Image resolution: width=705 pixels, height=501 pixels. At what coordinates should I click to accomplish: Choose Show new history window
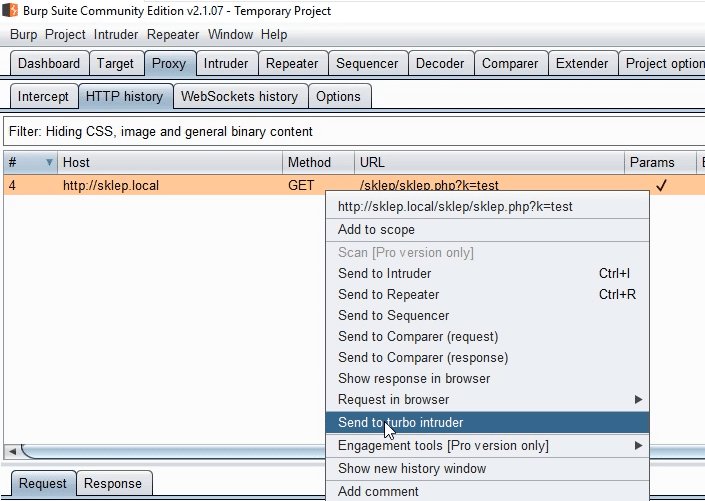(487, 469)
